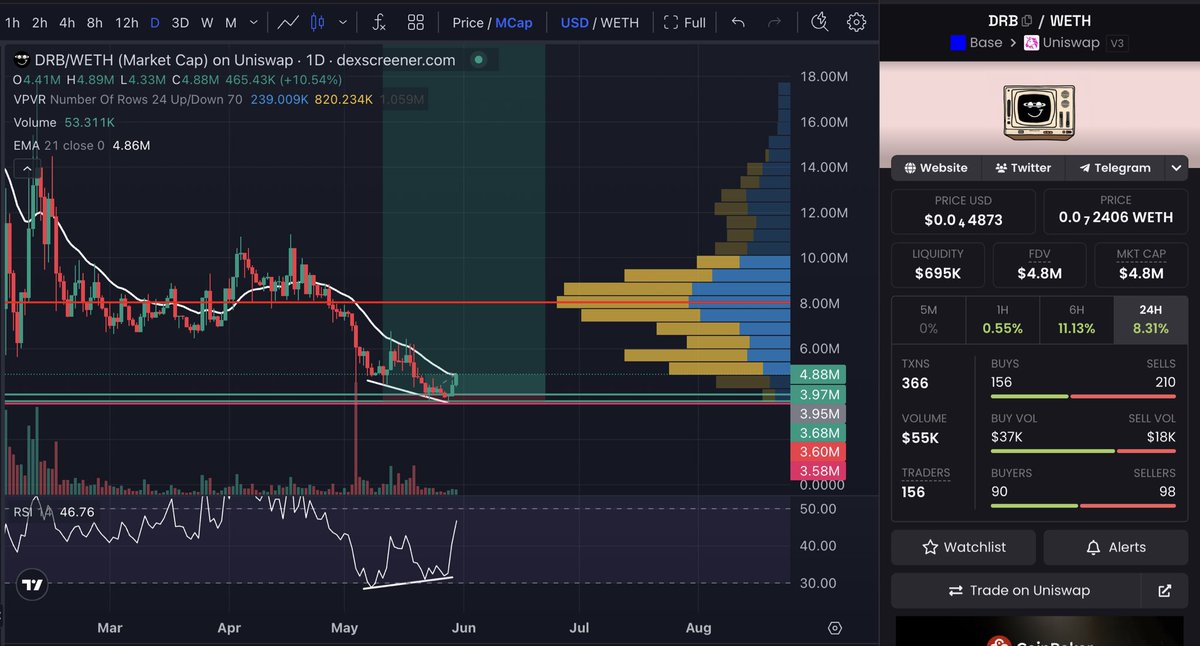Screen dimensions: 1200x646
Task: Expand more social links chevron
Action: pos(1176,168)
